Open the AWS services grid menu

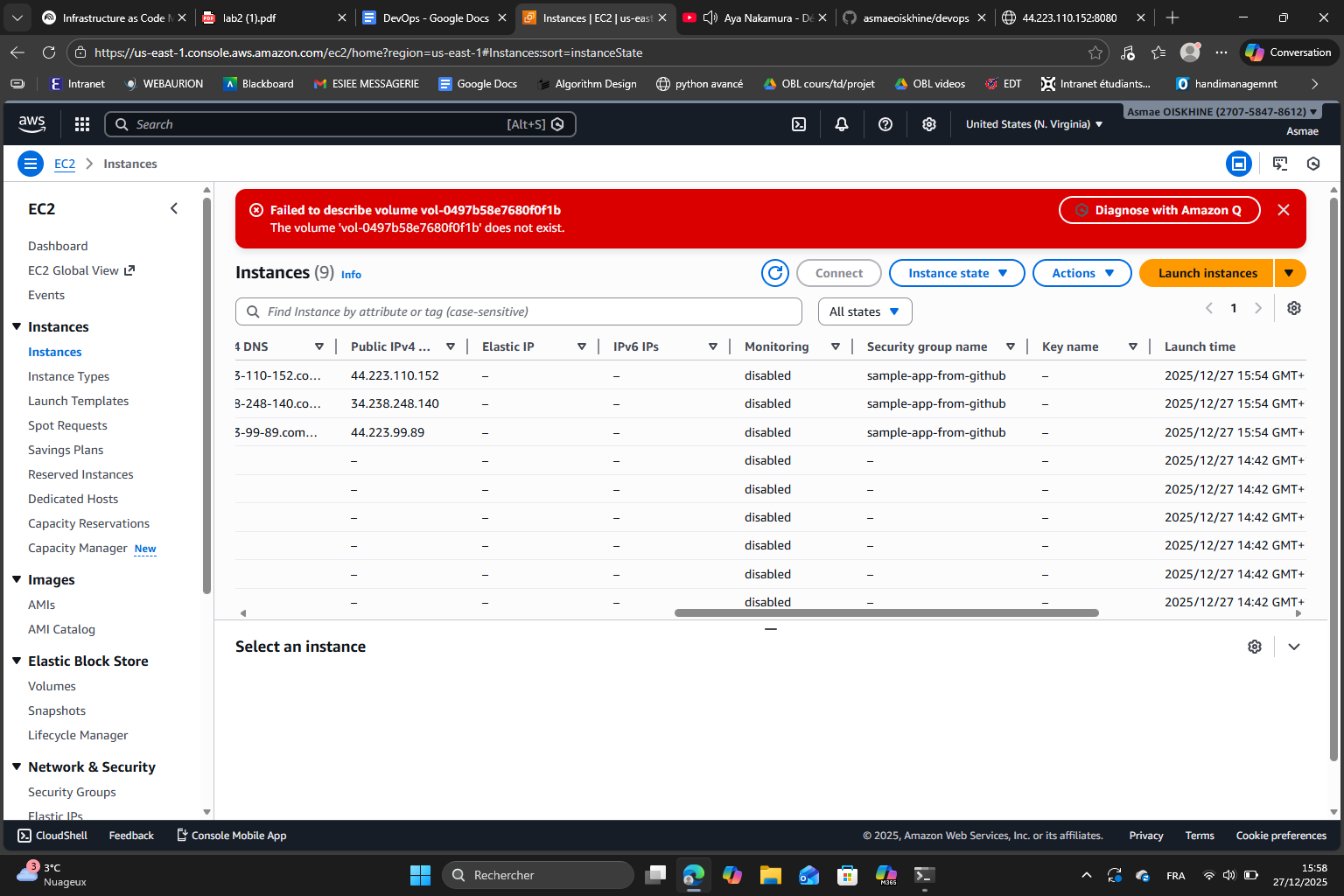81,123
